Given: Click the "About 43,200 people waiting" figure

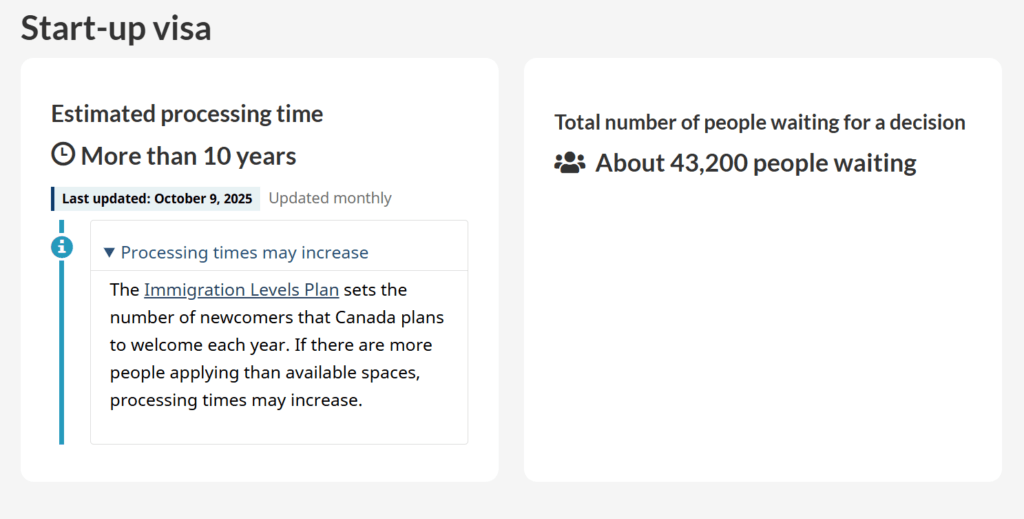Looking at the screenshot, I should (755, 163).
